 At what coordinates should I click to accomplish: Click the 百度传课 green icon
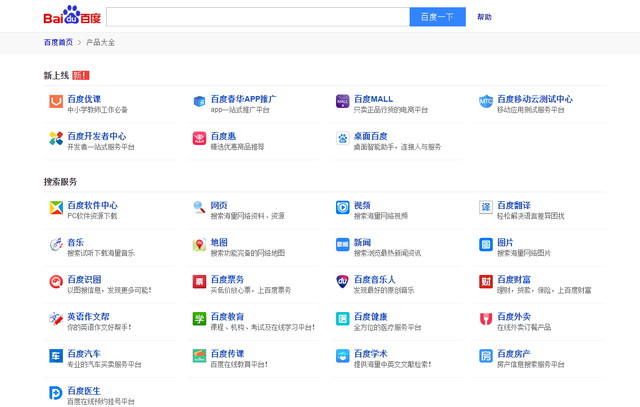199,356
